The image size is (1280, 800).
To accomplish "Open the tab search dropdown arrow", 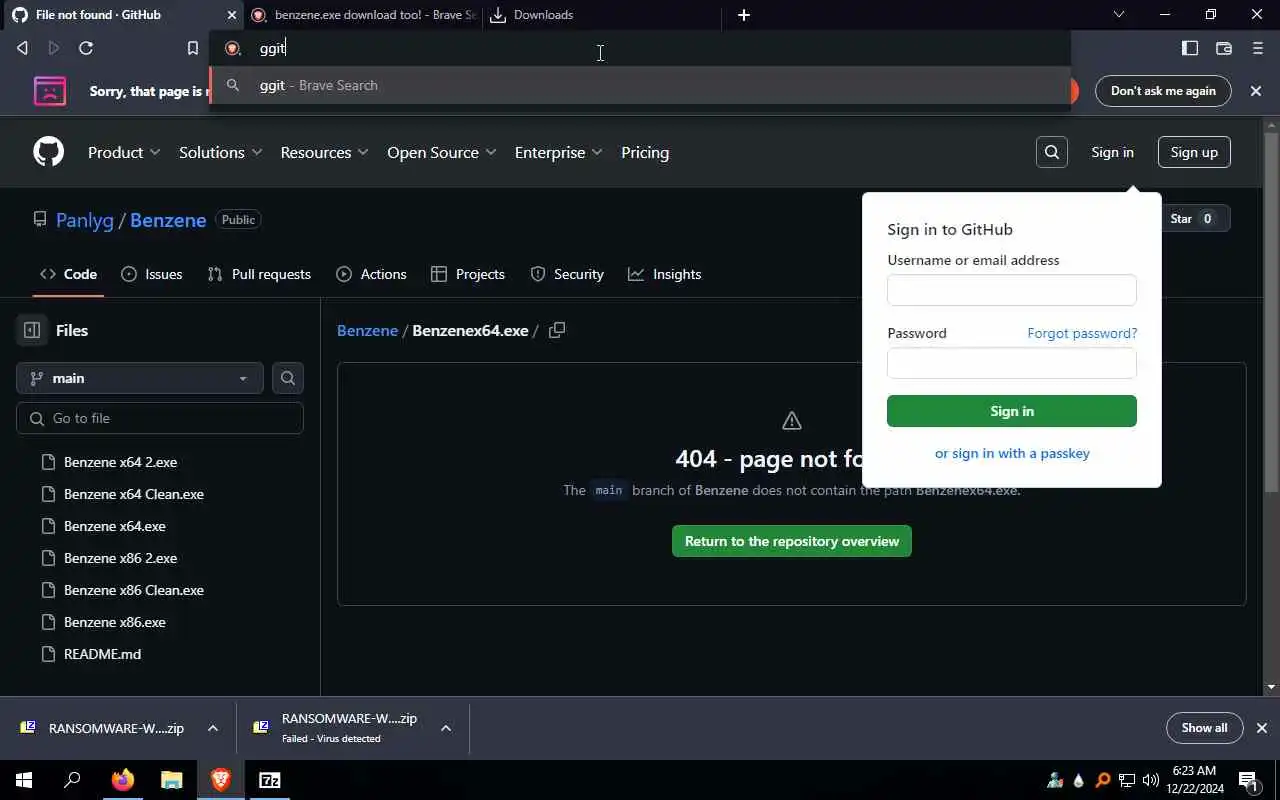I will tap(1119, 15).
